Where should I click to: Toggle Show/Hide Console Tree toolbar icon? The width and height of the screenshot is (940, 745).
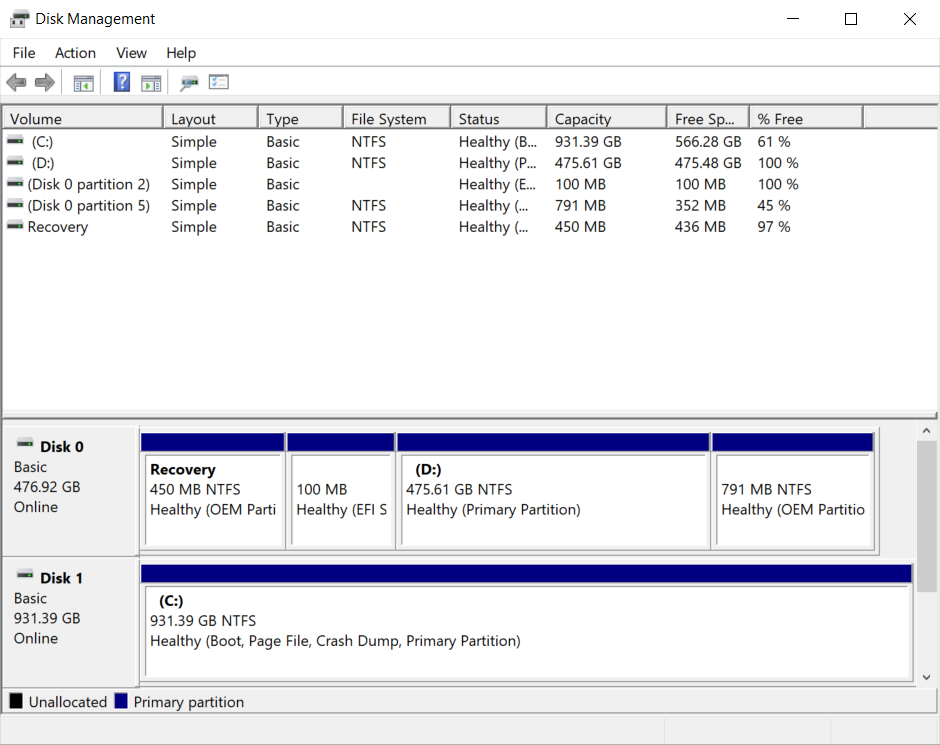pyautogui.click(x=83, y=83)
